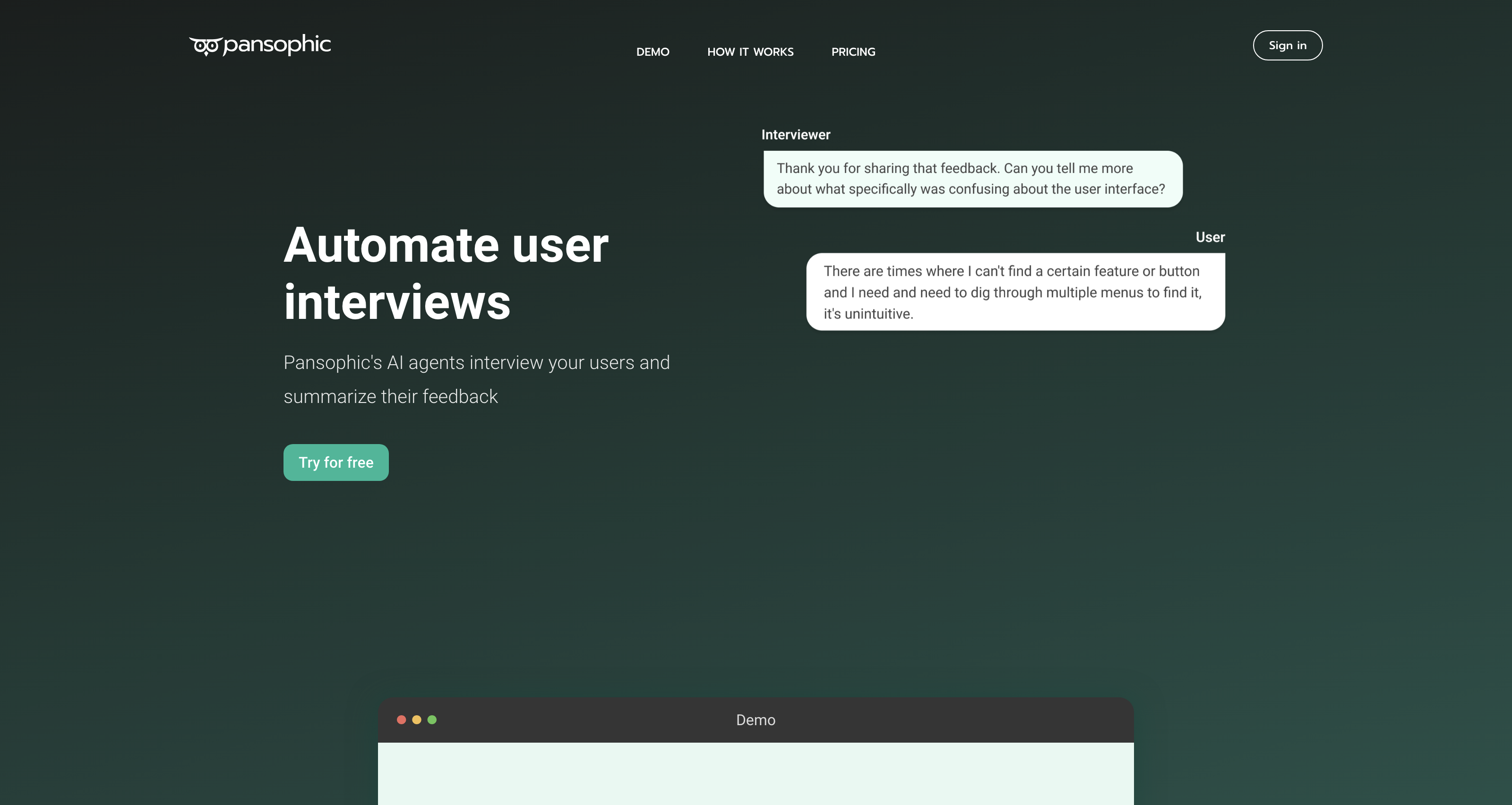Click the 'Pansophic's AI agents interview' subtitle
This screenshot has height=805, width=1512.
pyautogui.click(x=477, y=379)
